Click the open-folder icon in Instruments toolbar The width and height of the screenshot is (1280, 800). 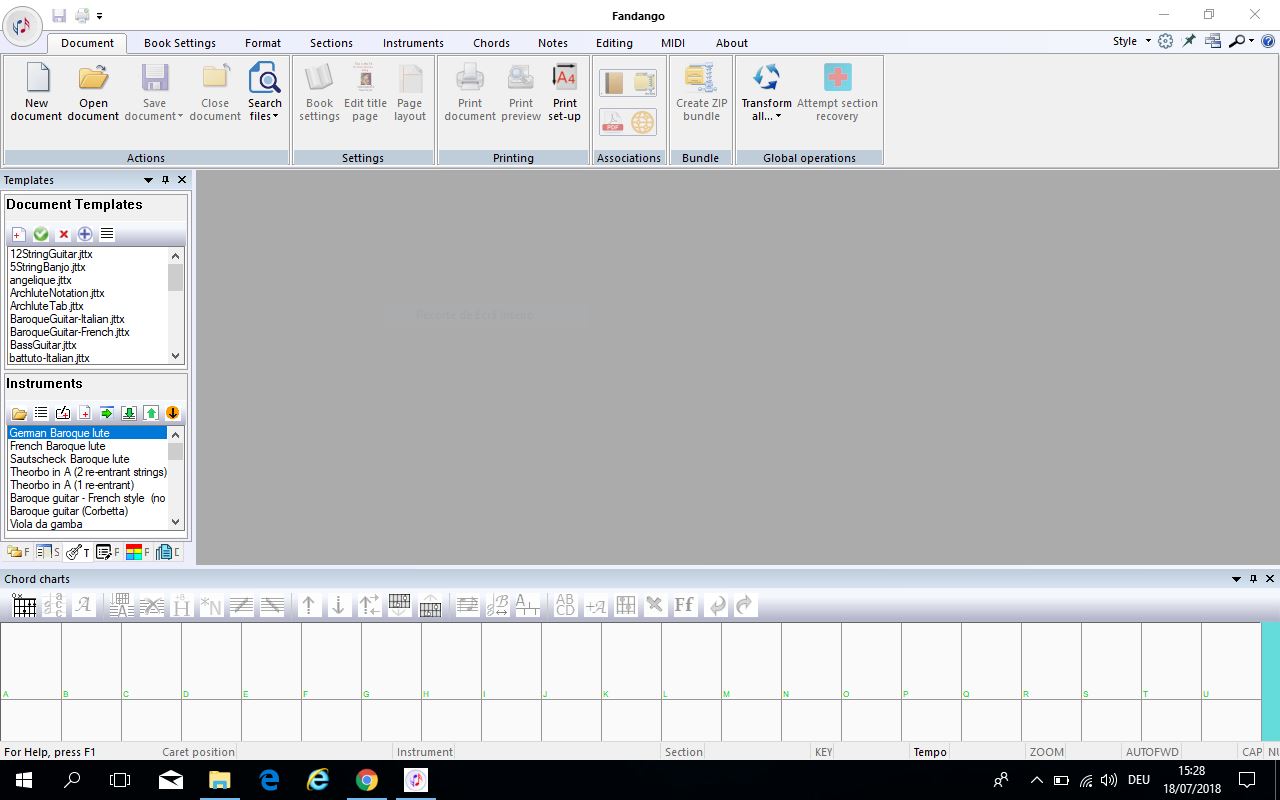pos(19,413)
